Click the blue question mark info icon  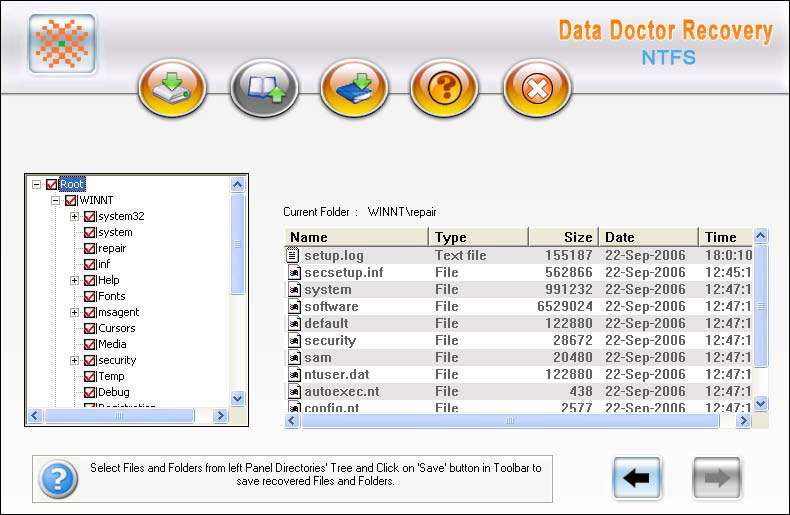coord(58,479)
